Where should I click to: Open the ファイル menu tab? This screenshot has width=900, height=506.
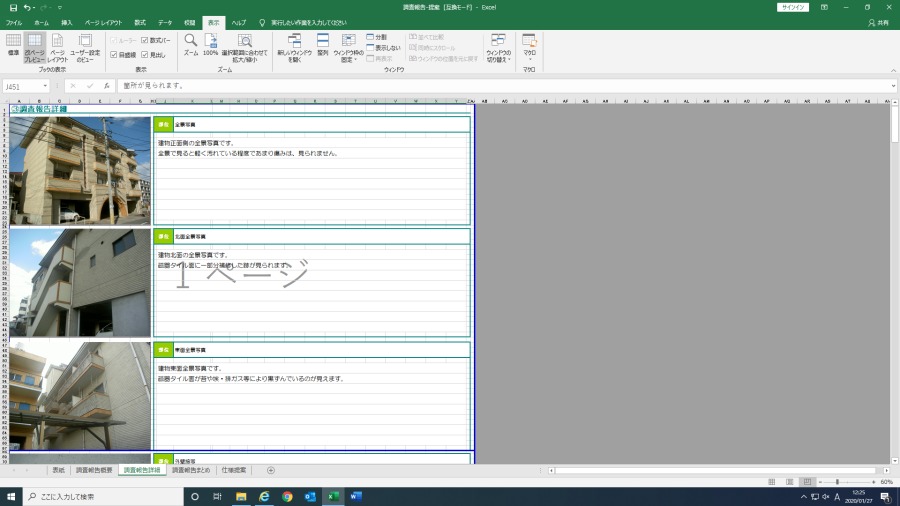pyautogui.click(x=14, y=23)
